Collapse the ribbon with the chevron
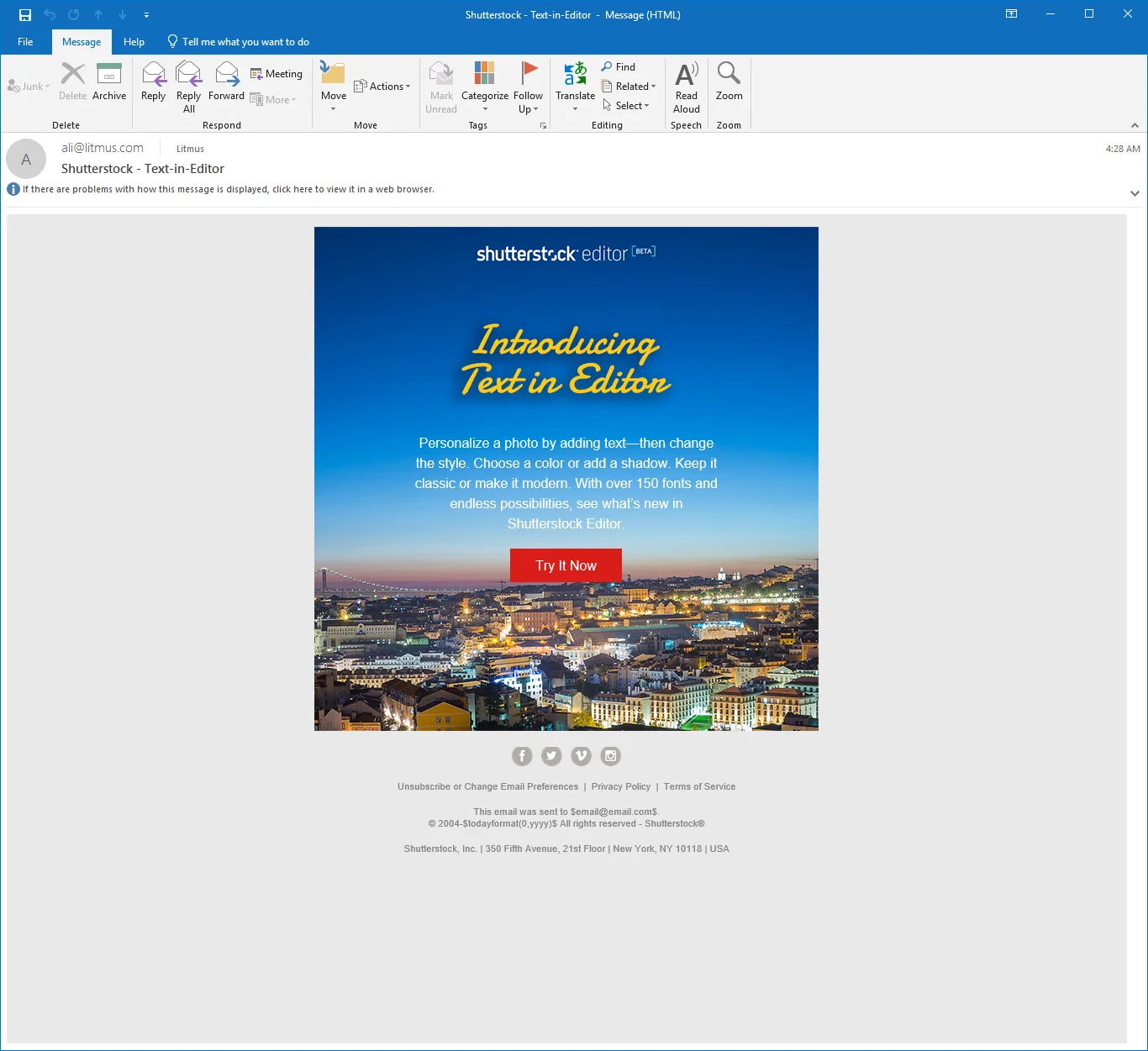This screenshot has height=1051, width=1148. (1135, 125)
